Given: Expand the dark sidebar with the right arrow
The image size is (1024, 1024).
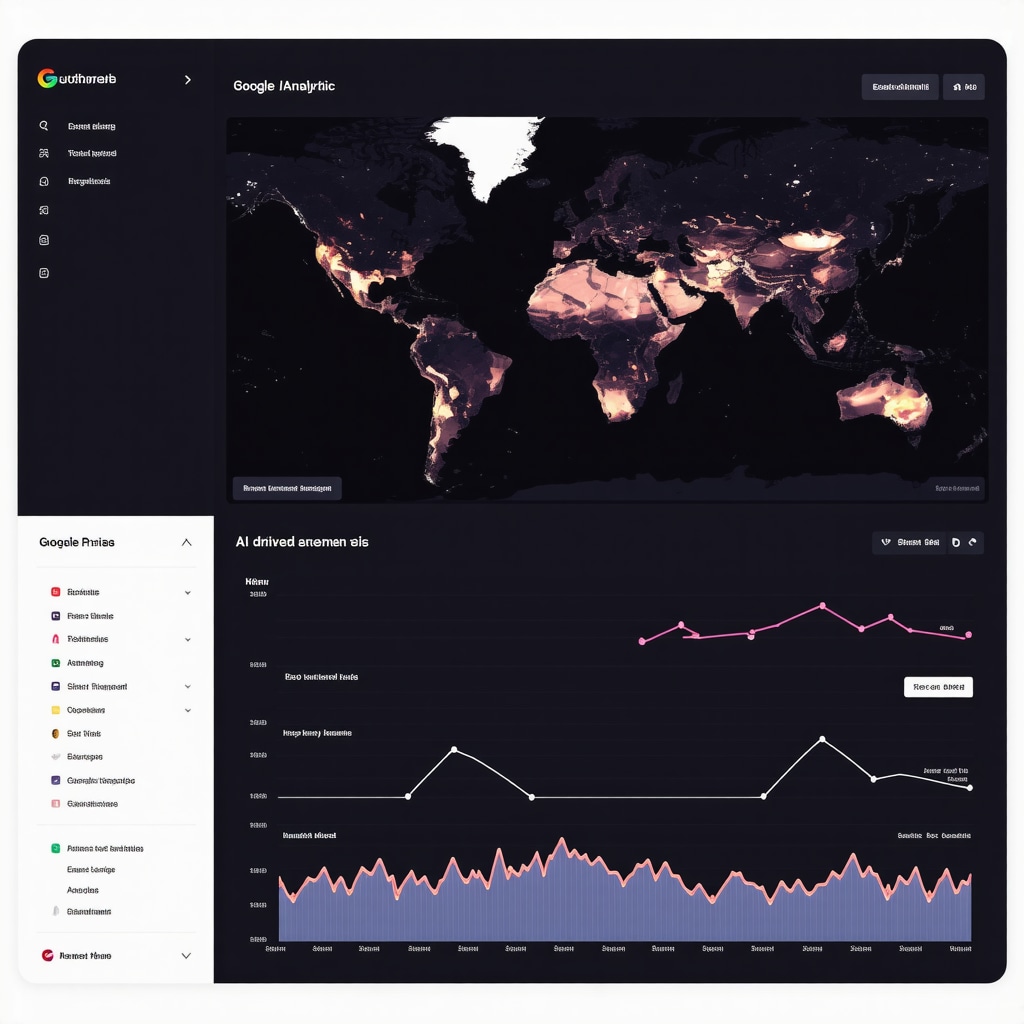Looking at the screenshot, I should point(188,80).
